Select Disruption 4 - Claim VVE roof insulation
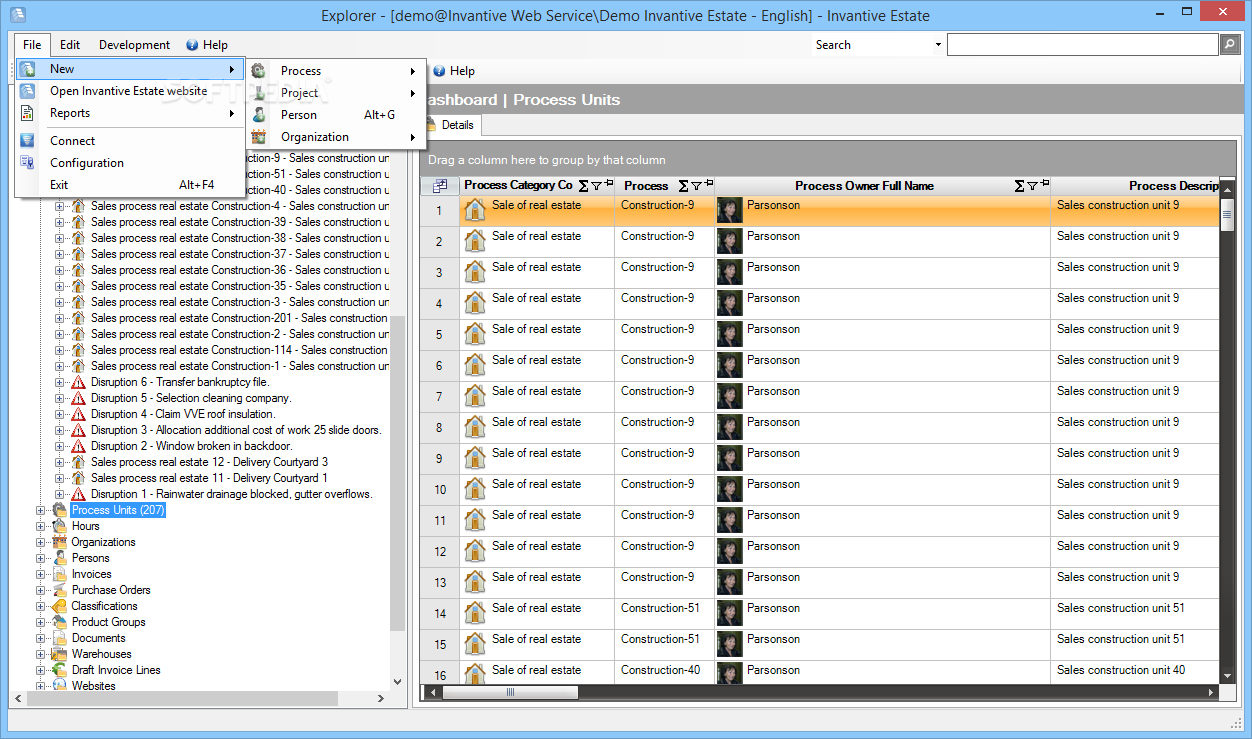1252x739 pixels. pyautogui.click(x=183, y=414)
